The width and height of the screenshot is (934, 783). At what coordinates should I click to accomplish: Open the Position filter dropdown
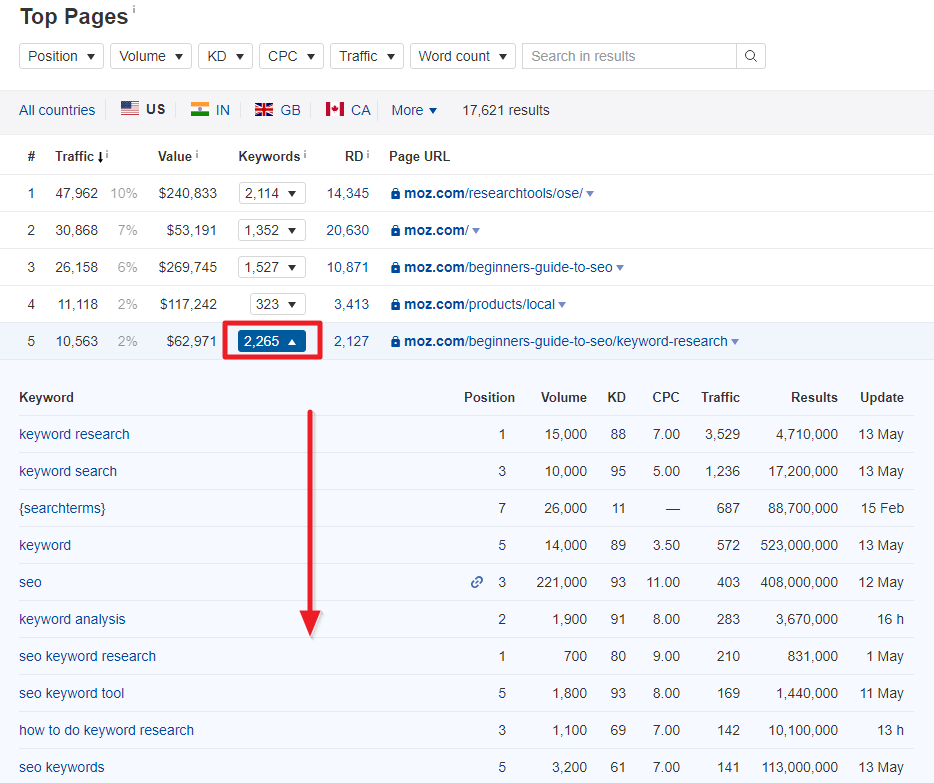coord(61,56)
